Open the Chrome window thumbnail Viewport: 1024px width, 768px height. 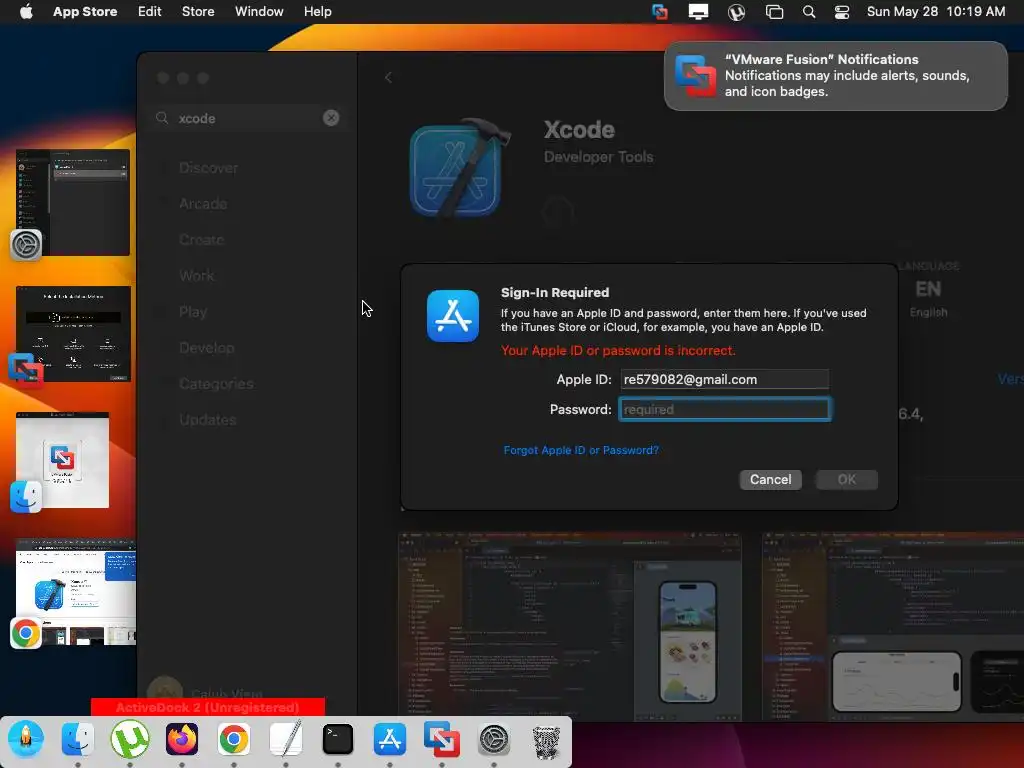76,592
